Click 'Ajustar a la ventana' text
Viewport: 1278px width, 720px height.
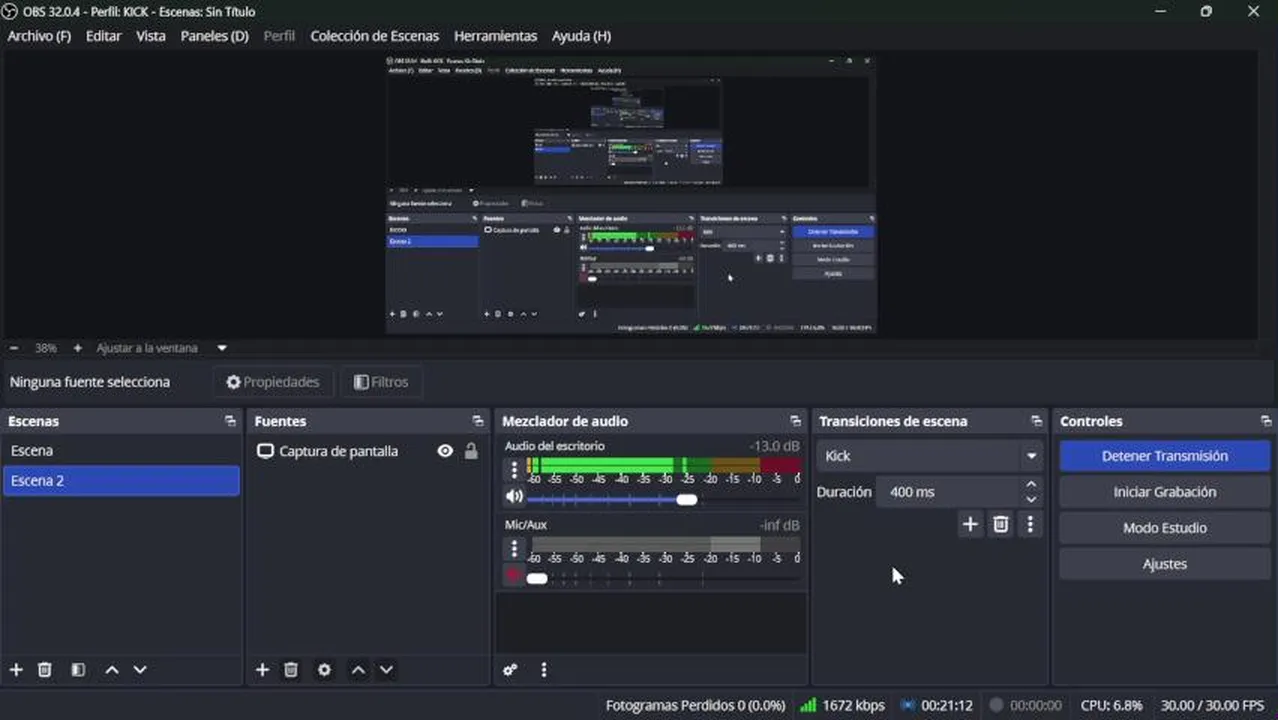147,348
